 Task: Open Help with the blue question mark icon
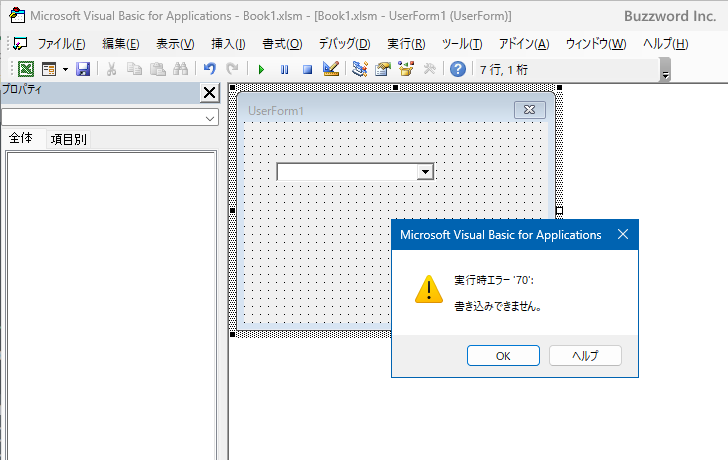(x=458, y=69)
